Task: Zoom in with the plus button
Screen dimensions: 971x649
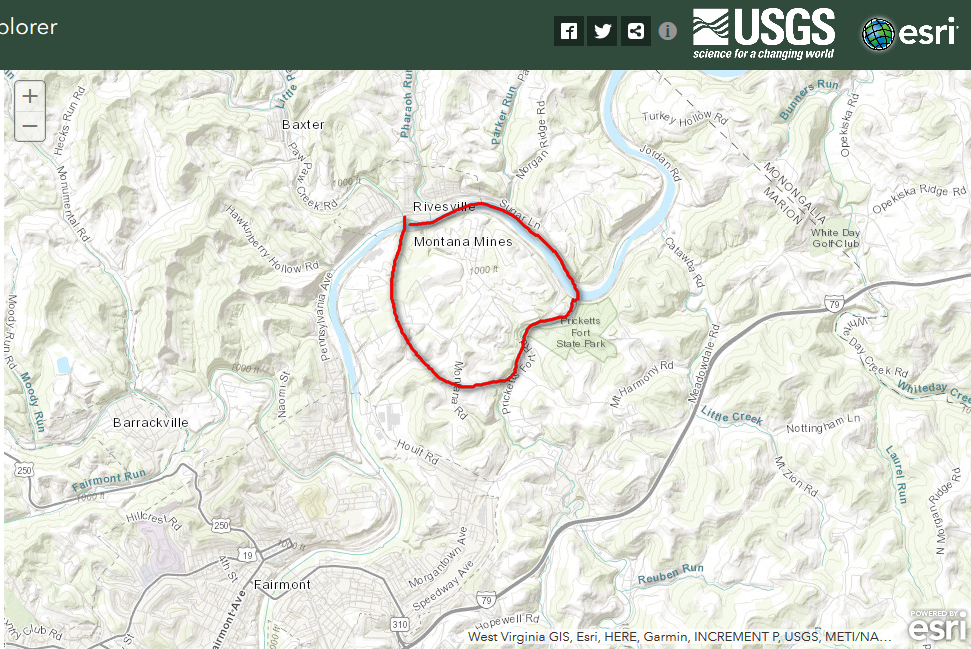Action: pos(30,96)
